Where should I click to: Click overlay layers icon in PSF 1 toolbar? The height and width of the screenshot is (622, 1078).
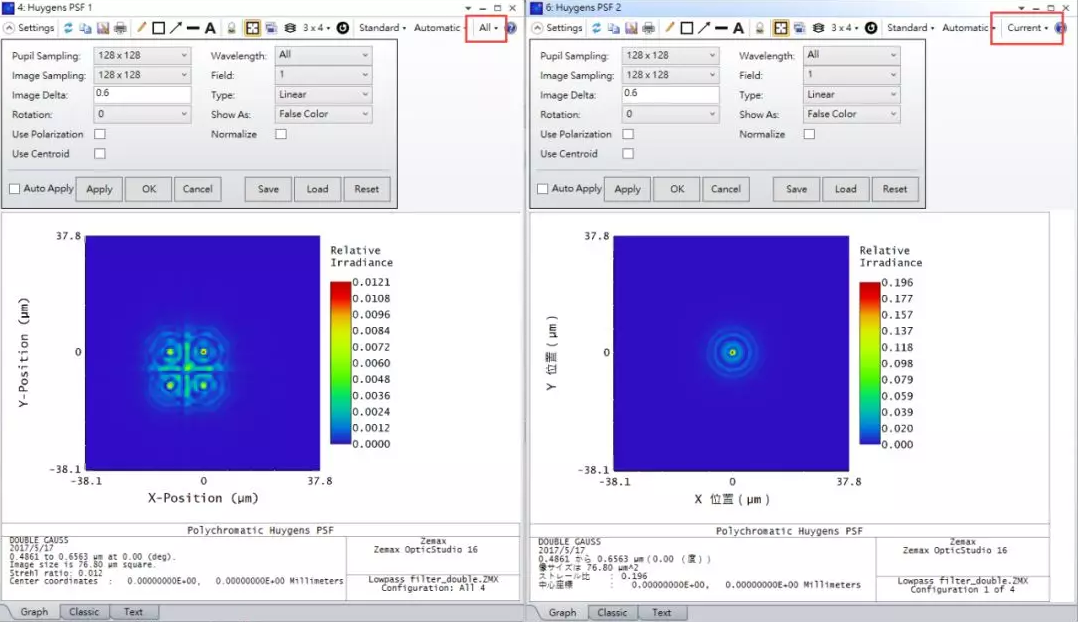click(290, 28)
